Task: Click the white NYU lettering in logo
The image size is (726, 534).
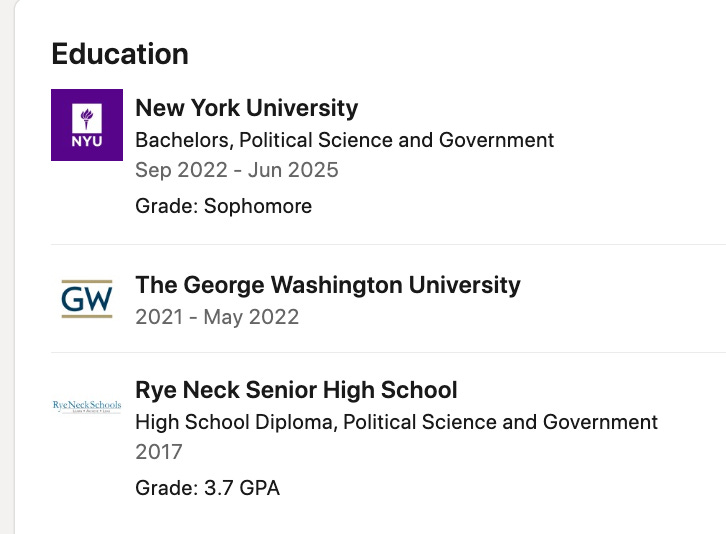Action: point(87,141)
